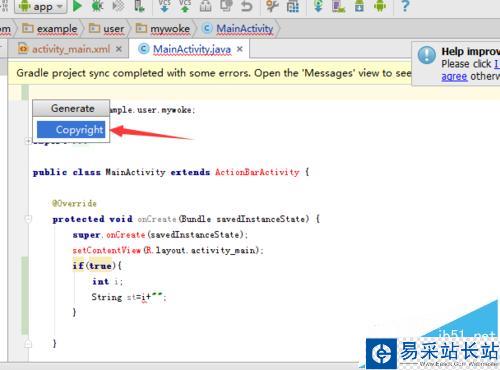Close the MainActivity.java tab
This screenshot has height=370, width=500.
click(239, 49)
